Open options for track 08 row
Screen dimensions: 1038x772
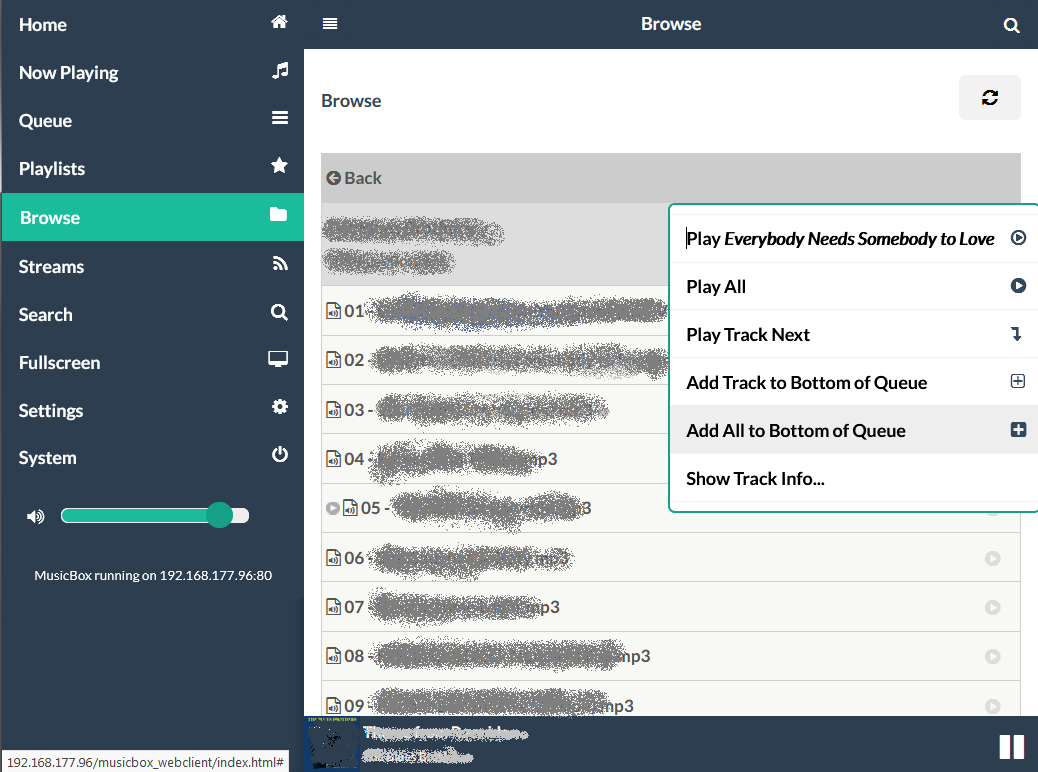click(x=992, y=656)
